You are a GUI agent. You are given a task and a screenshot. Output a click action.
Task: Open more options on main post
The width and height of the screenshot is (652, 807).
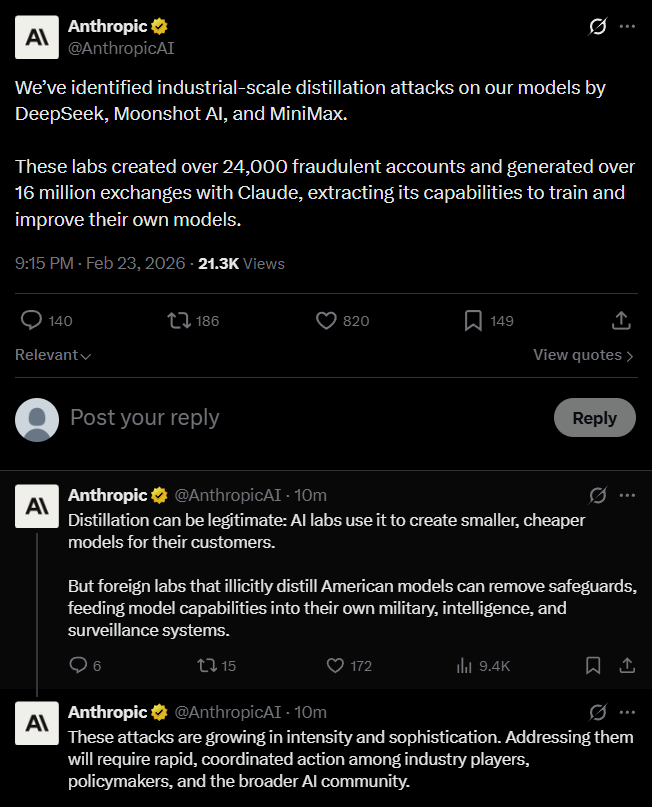pos(627,26)
